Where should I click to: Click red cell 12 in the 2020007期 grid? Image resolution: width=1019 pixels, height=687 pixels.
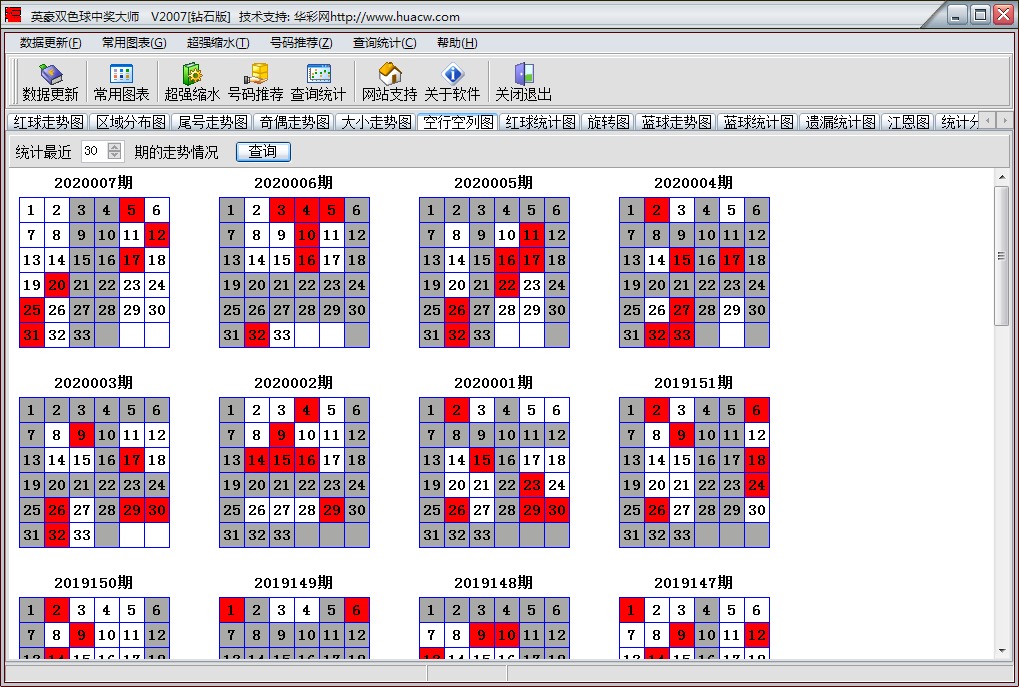[x=157, y=235]
